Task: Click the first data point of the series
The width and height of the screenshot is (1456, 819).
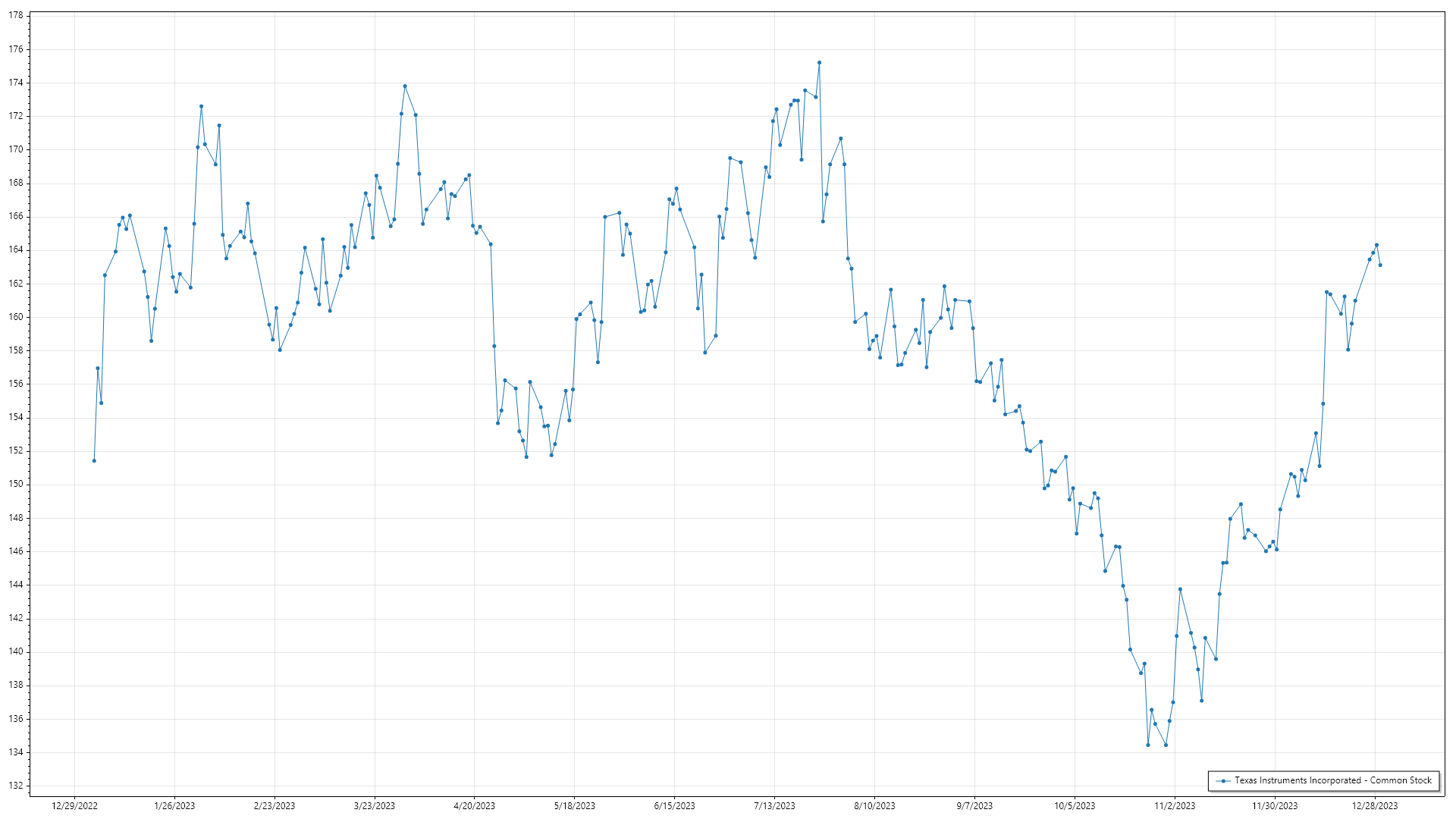Action: pyautogui.click(x=94, y=460)
